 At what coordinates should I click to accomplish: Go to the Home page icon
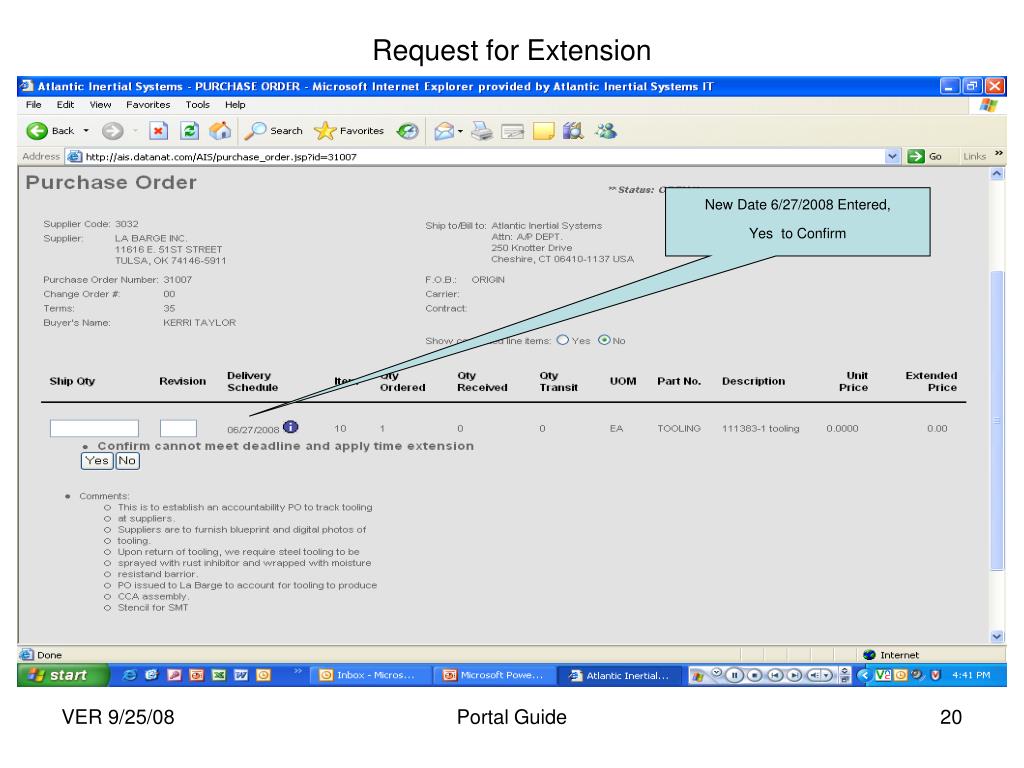(x=220, y=131)
